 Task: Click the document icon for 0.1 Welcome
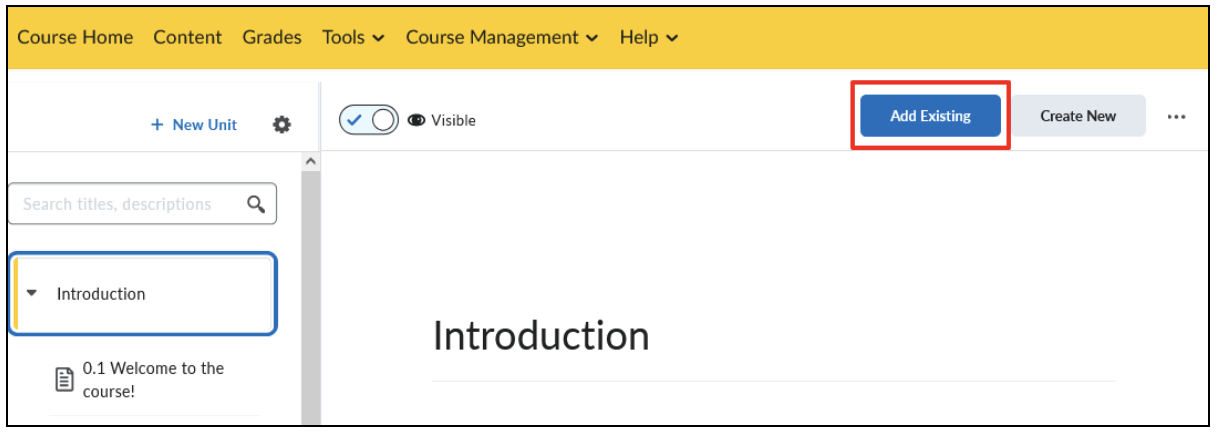[x=64, y=380]
